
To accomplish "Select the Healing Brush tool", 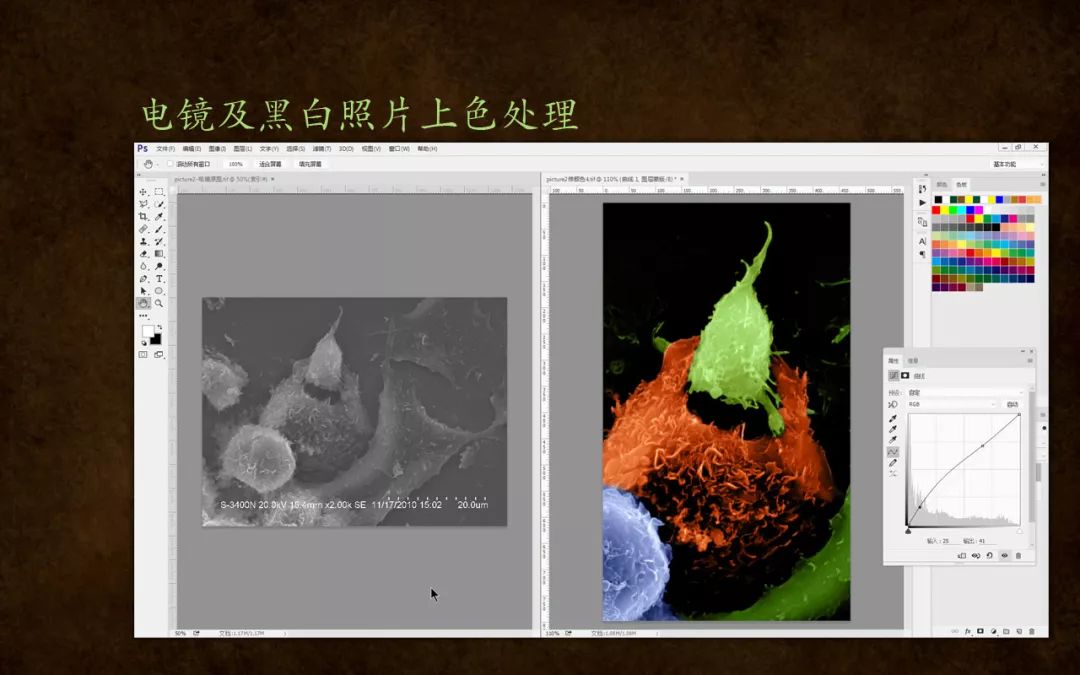I will click(143, 229).
